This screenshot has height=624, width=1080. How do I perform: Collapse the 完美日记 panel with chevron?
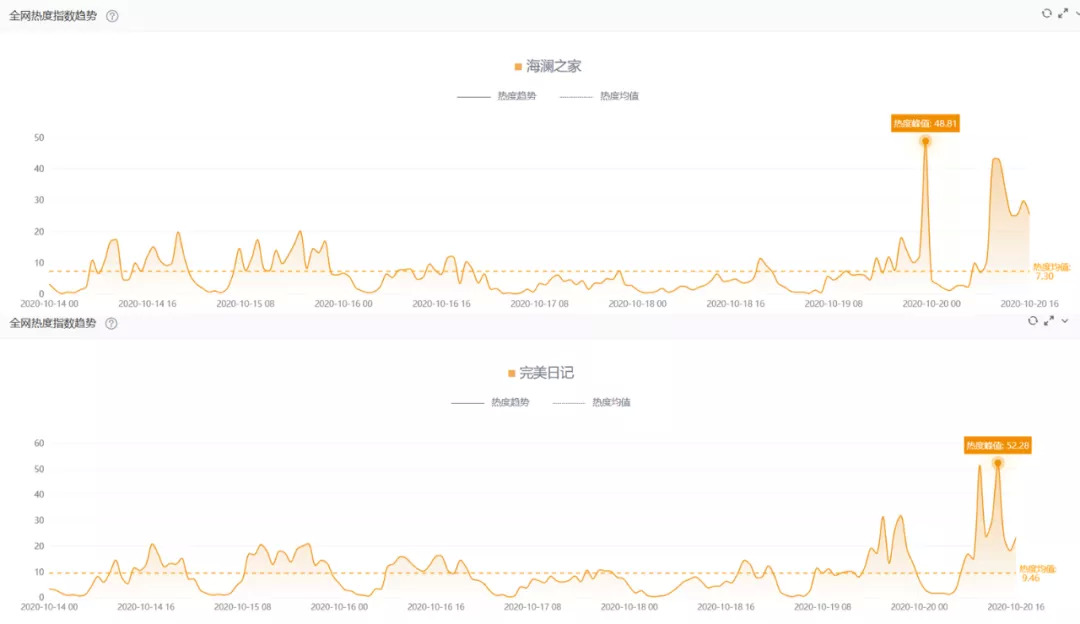point(1065,320)
